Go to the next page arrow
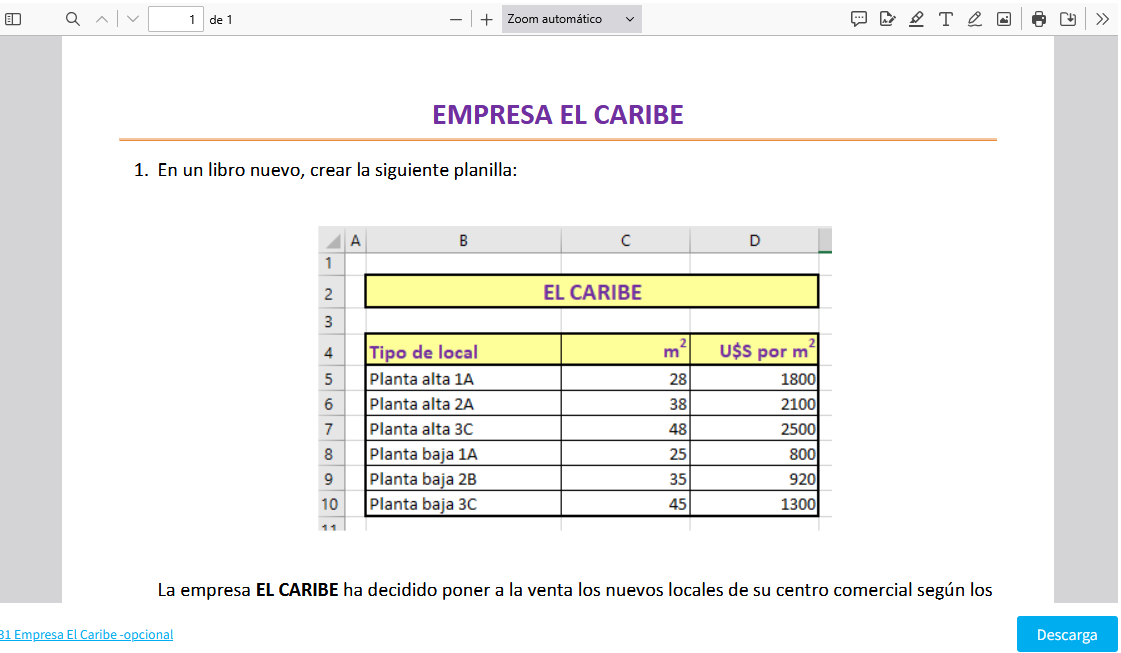The width and height of the screenshot is (1121, 653). click(x=133, y=19)
